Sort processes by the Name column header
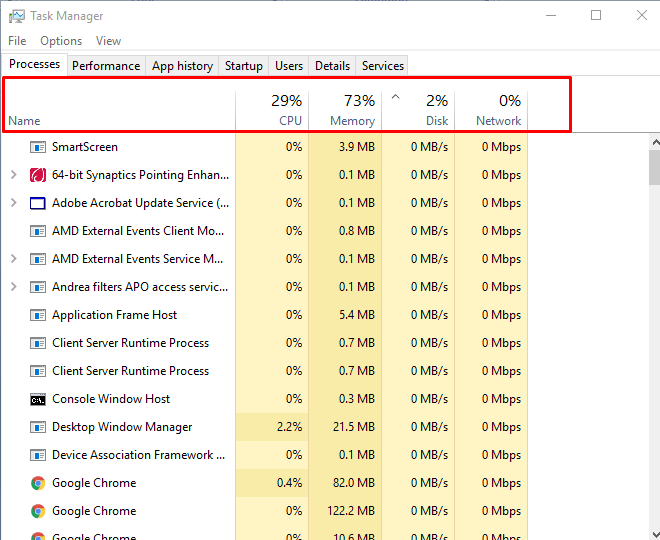The image size is (660, 540). click(x=119, y=111)
